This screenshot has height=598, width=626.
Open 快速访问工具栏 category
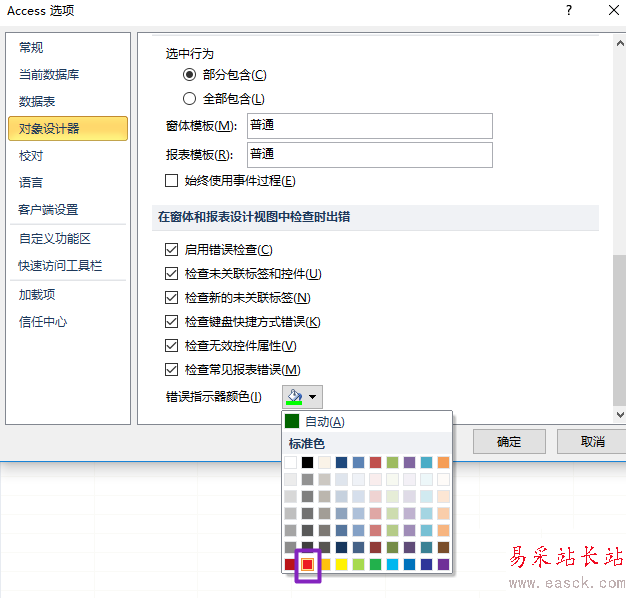pyautogui.click(x=68, y=265)
